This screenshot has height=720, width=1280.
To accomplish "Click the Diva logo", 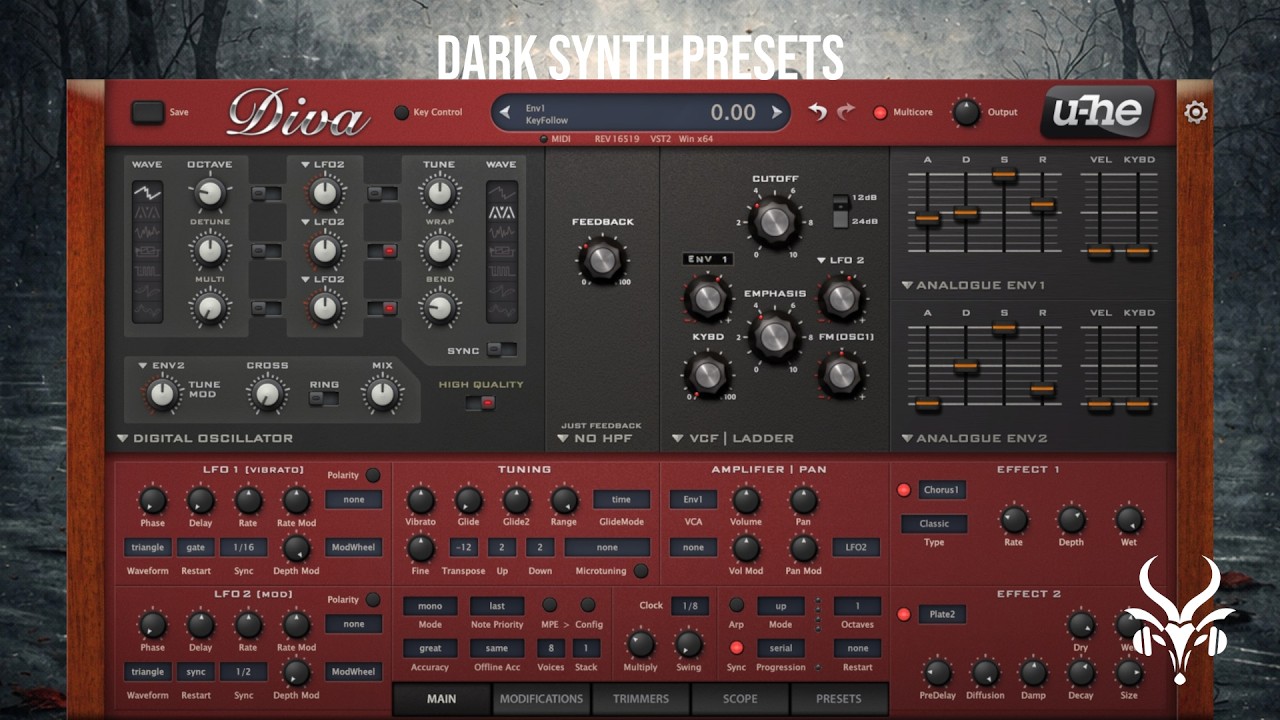I will (x=298, y=114).
